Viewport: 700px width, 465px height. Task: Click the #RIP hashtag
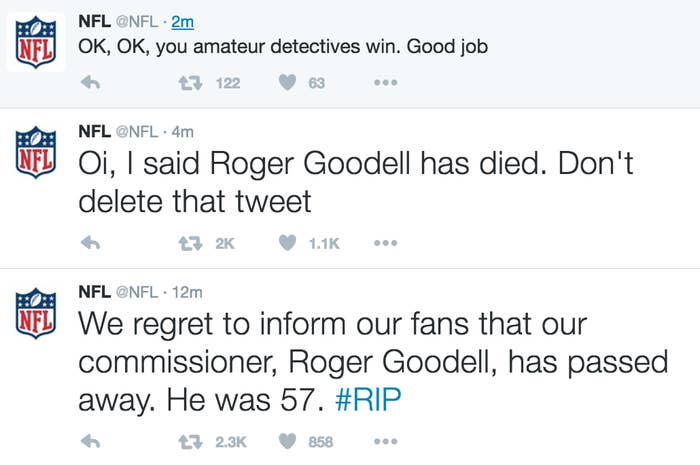(x=368, y=399)
